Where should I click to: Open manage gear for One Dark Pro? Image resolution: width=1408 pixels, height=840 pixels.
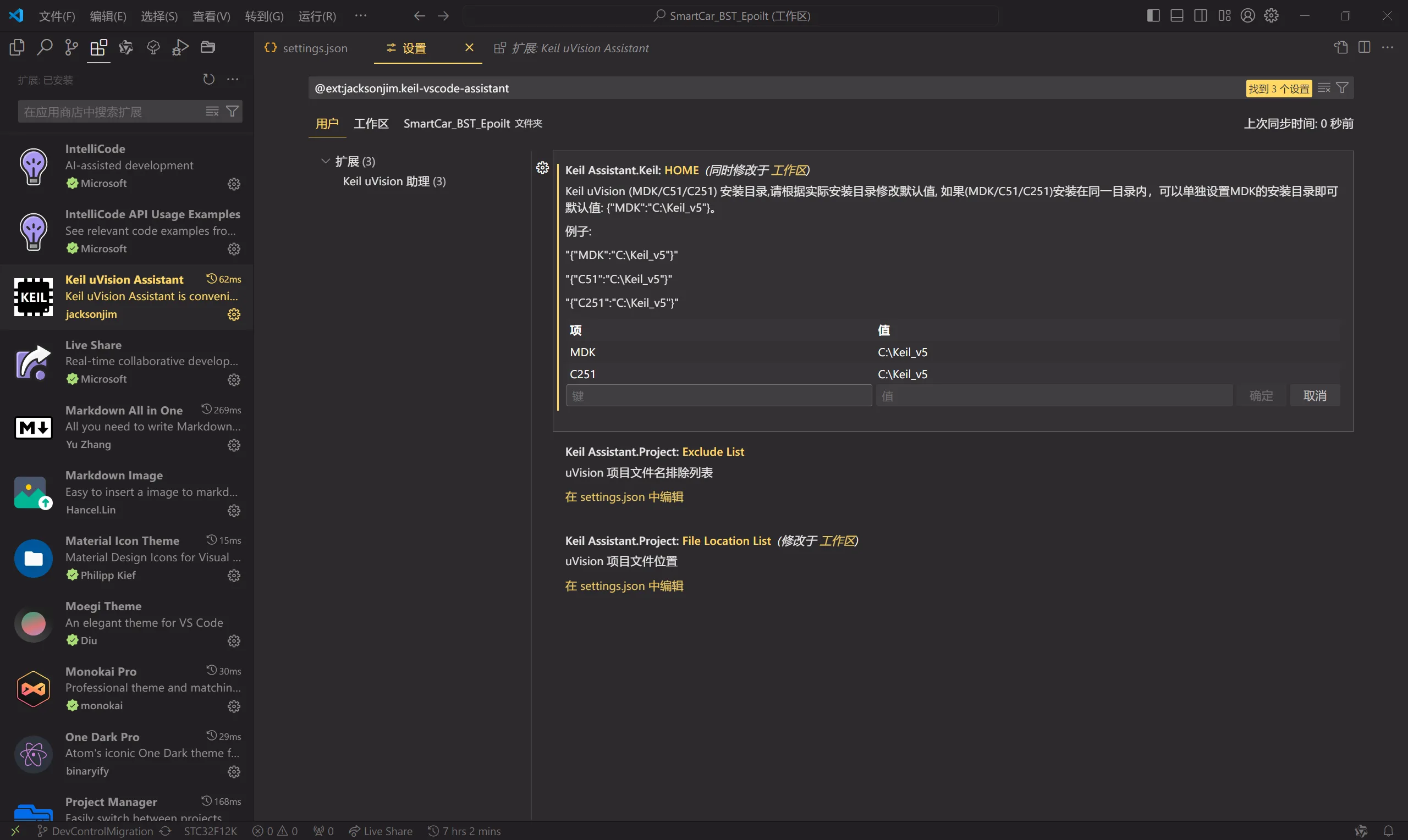pos(234,772)
